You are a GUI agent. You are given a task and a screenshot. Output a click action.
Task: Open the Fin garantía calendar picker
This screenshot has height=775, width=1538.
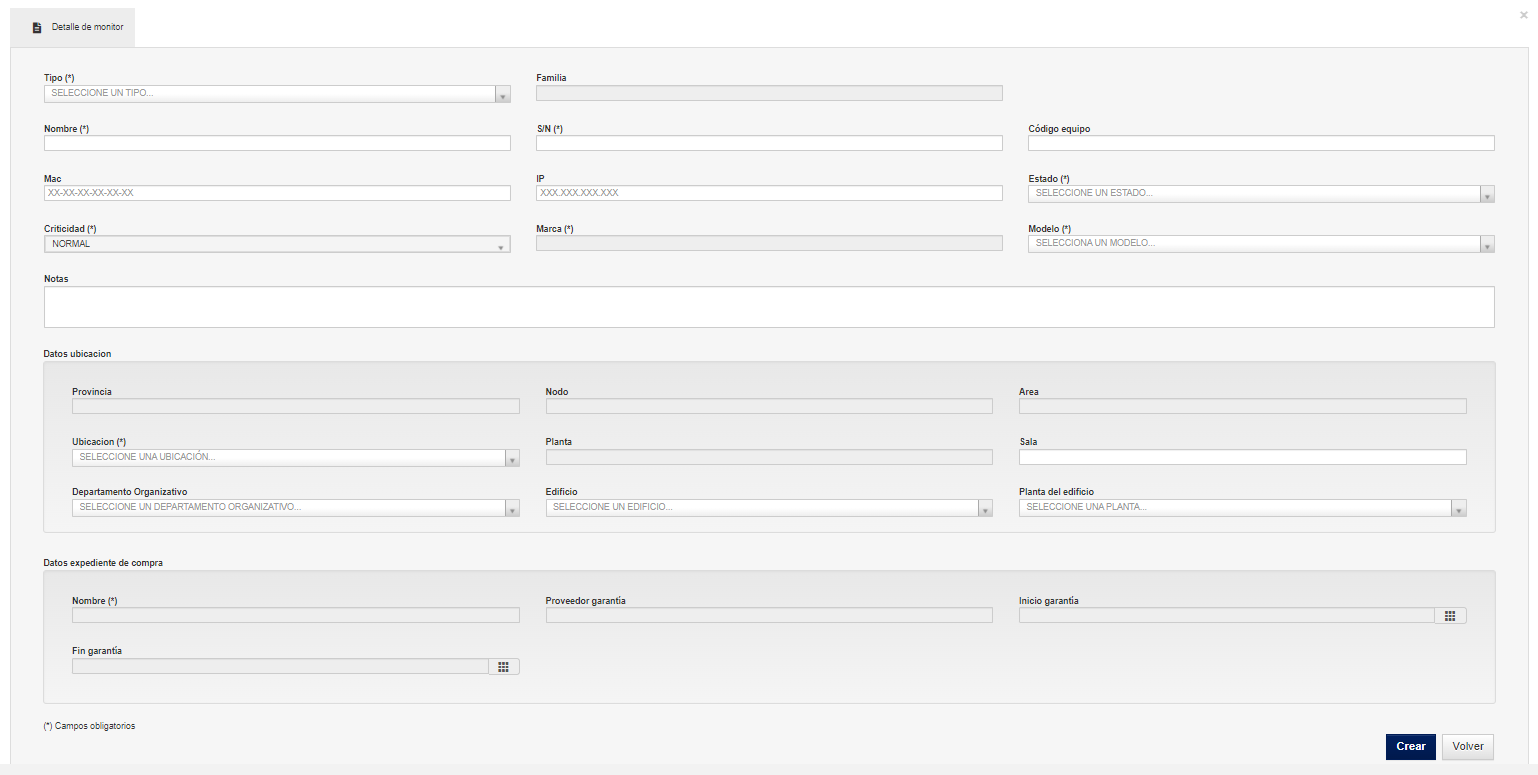point(504,666)
